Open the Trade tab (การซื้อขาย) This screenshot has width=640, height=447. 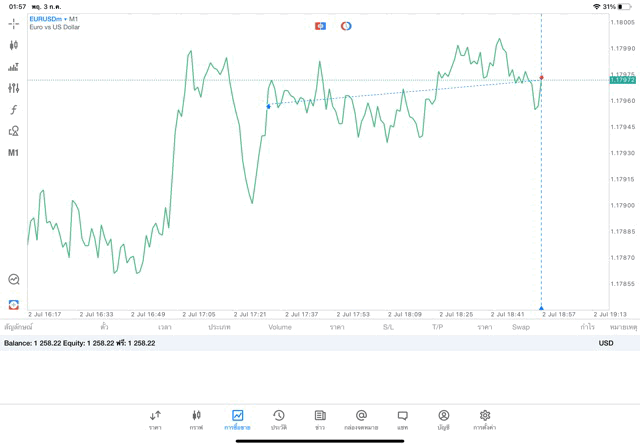[x=237, y=420]
